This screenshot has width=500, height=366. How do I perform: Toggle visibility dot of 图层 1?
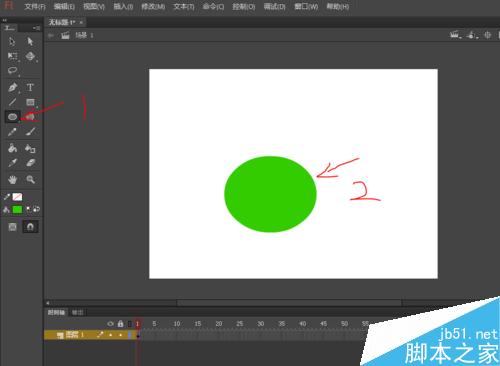[111, 335]
